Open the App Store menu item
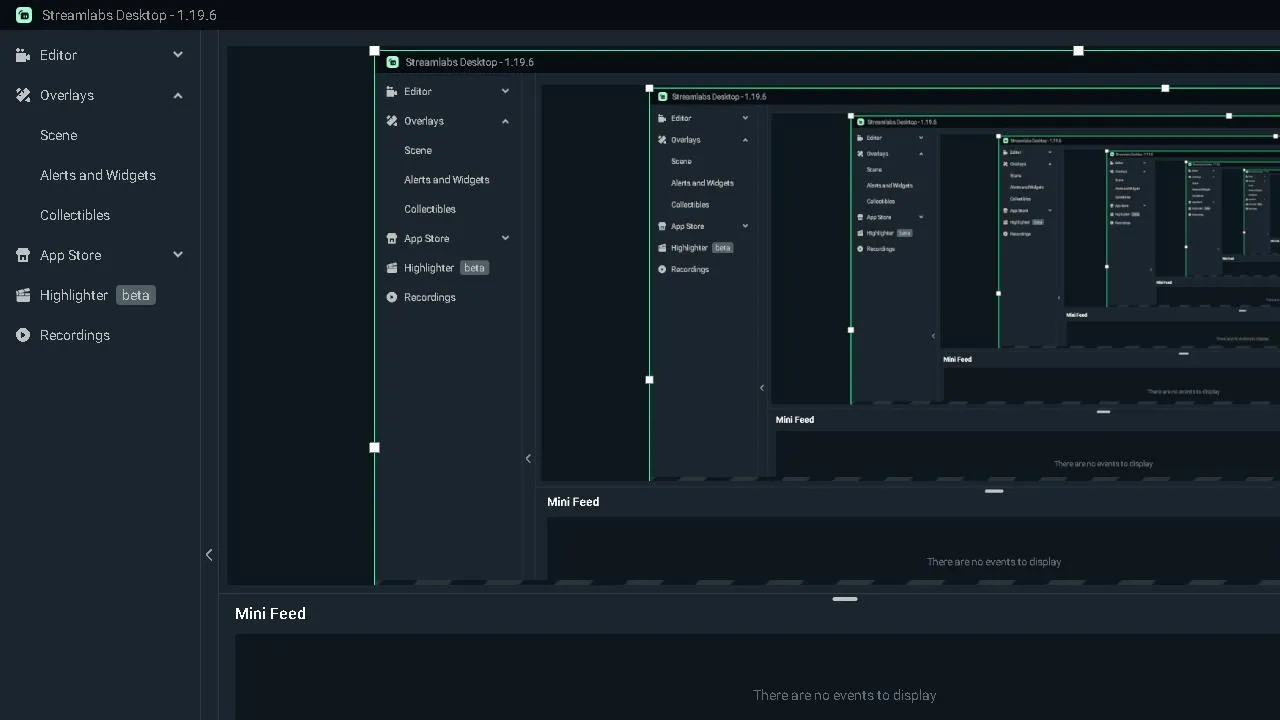This screenshot has height=720, width=1280. pos(71,255)
